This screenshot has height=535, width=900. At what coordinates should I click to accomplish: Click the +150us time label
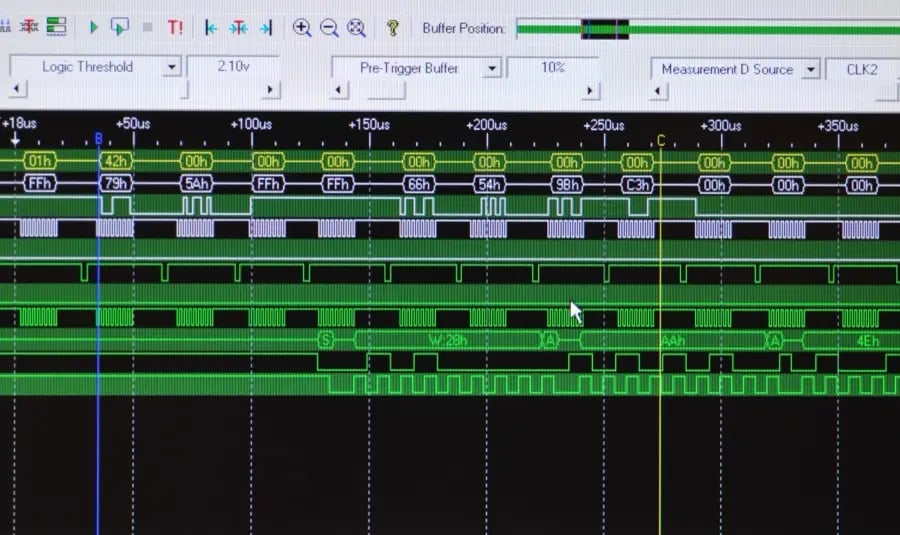[369, 125]
